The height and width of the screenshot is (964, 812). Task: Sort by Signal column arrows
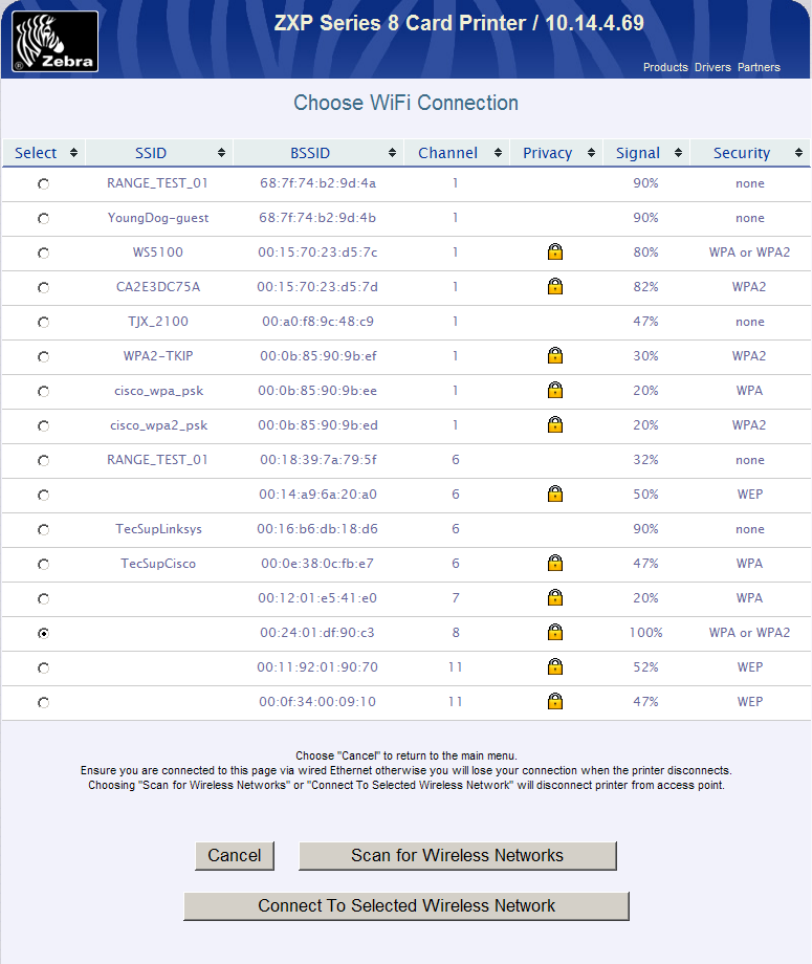click(679, 152)
